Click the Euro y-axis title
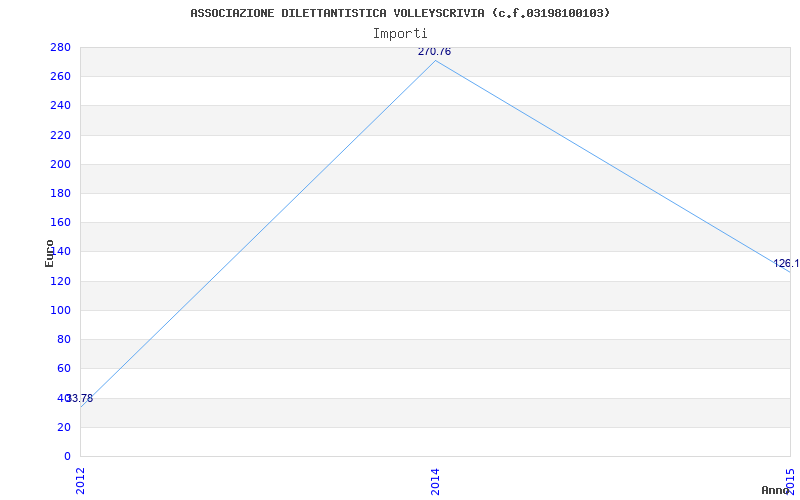Image resolution: width=800 pixels, height=500 pixels. pos(49,253)
